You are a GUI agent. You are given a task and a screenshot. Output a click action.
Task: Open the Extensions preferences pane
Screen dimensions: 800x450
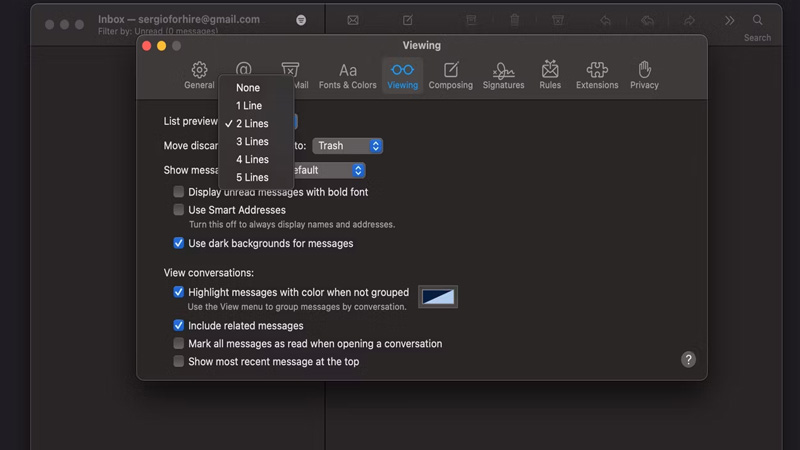pyautogui.click(x=597, y=75)
